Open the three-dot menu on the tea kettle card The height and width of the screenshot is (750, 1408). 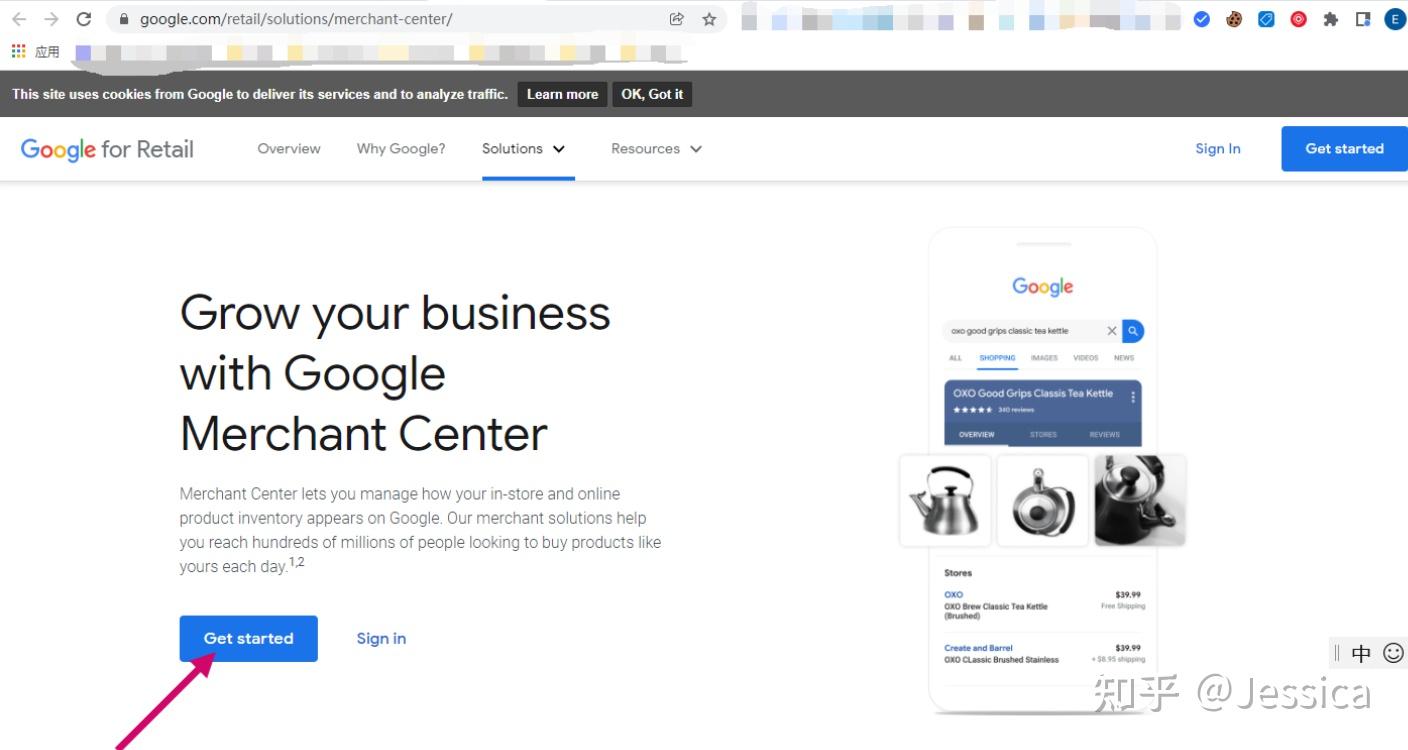point(1133,396)
